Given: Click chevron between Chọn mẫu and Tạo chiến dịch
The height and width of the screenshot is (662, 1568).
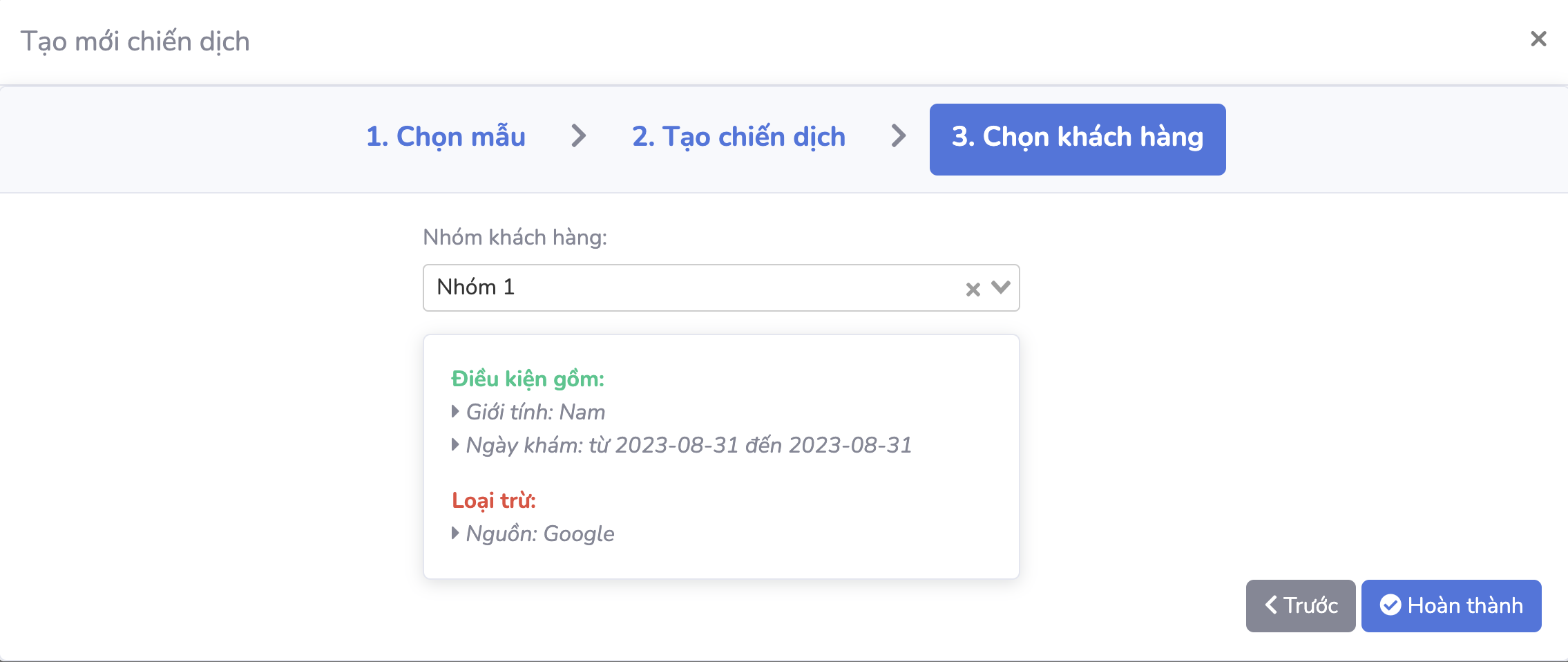Looking at the screenshot, I should 579,136.
